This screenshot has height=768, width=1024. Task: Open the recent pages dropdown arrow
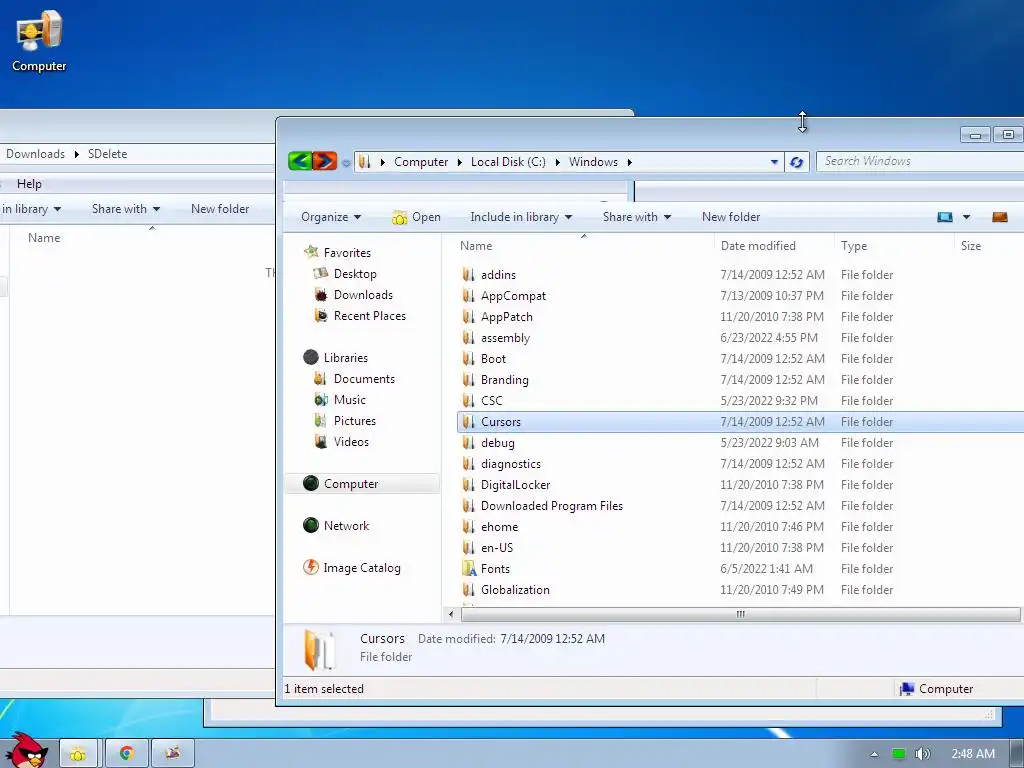click(x=345, y=163)
